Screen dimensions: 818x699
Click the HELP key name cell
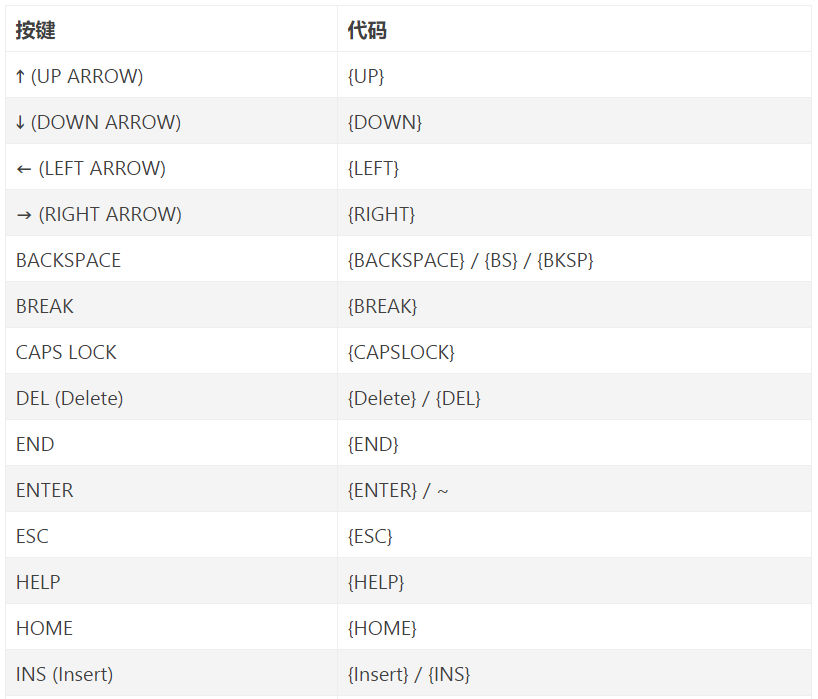tap(172, 581)
